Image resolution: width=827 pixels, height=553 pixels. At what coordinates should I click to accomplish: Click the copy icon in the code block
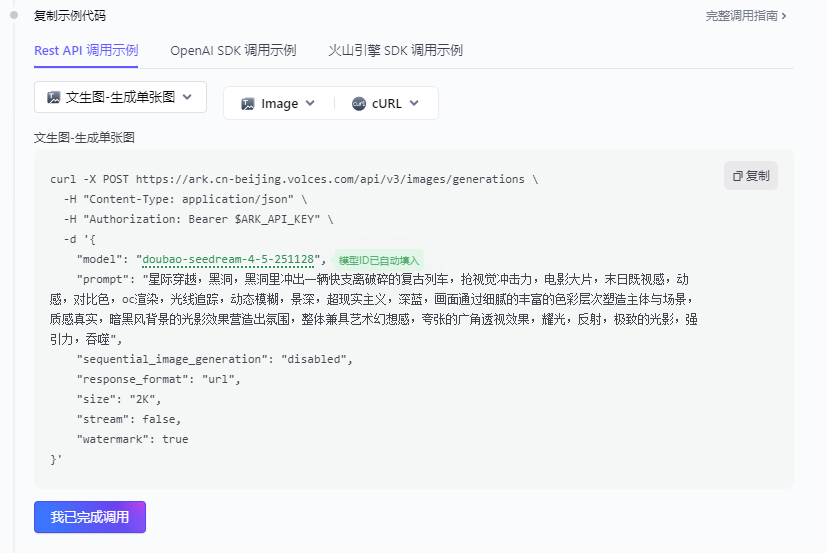737,176
